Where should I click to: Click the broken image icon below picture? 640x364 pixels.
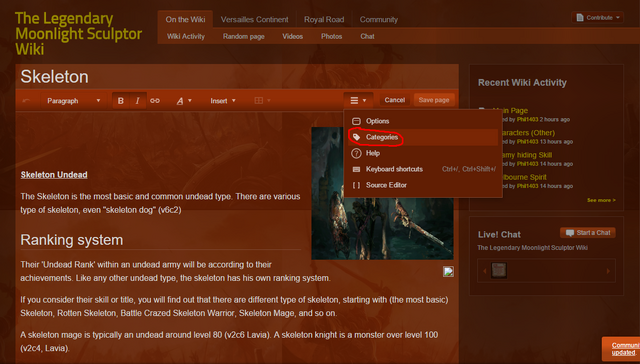[x=448, y=272]
